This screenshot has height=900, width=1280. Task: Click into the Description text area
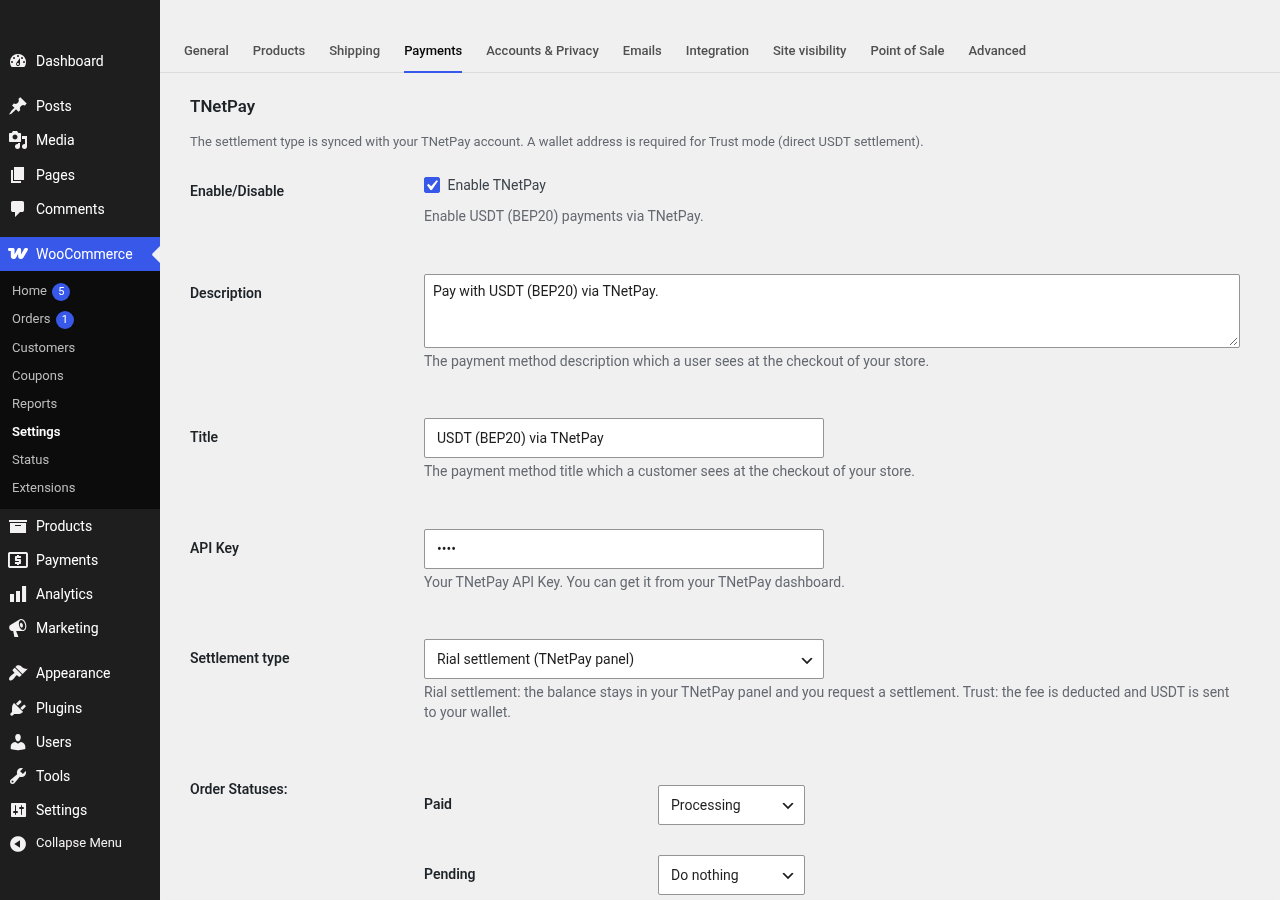pos(832,311)
